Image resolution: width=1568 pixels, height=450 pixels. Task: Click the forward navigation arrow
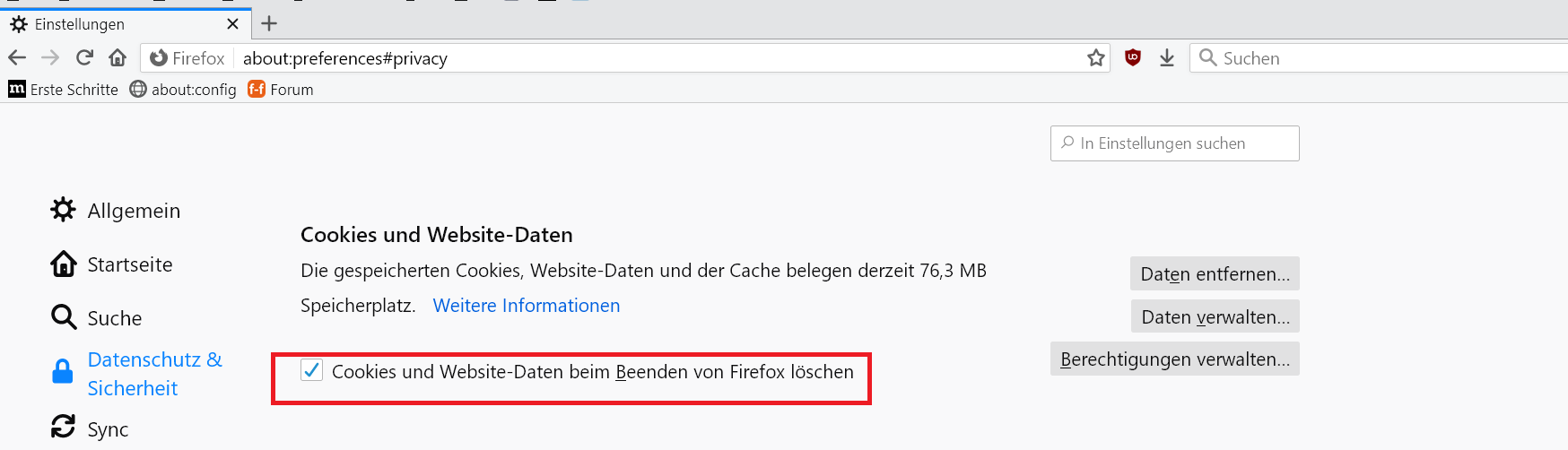coord(50,58)
